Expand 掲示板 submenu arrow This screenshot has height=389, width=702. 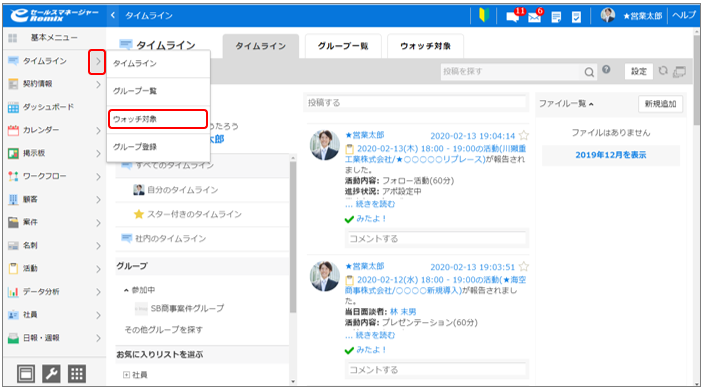[98, 154]
